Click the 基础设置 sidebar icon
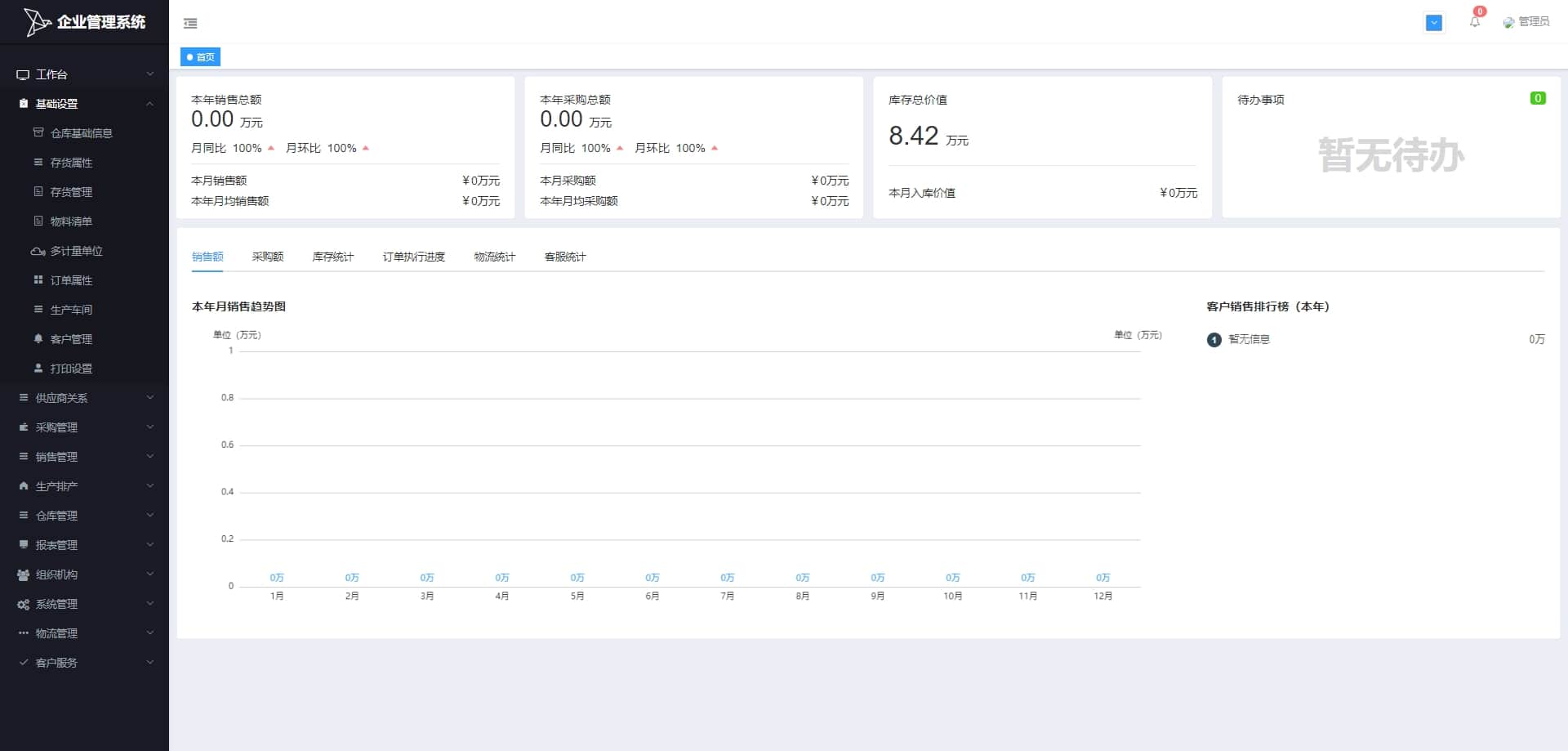This screenshot has width=1568, height=751. click(x=24, y=104)
